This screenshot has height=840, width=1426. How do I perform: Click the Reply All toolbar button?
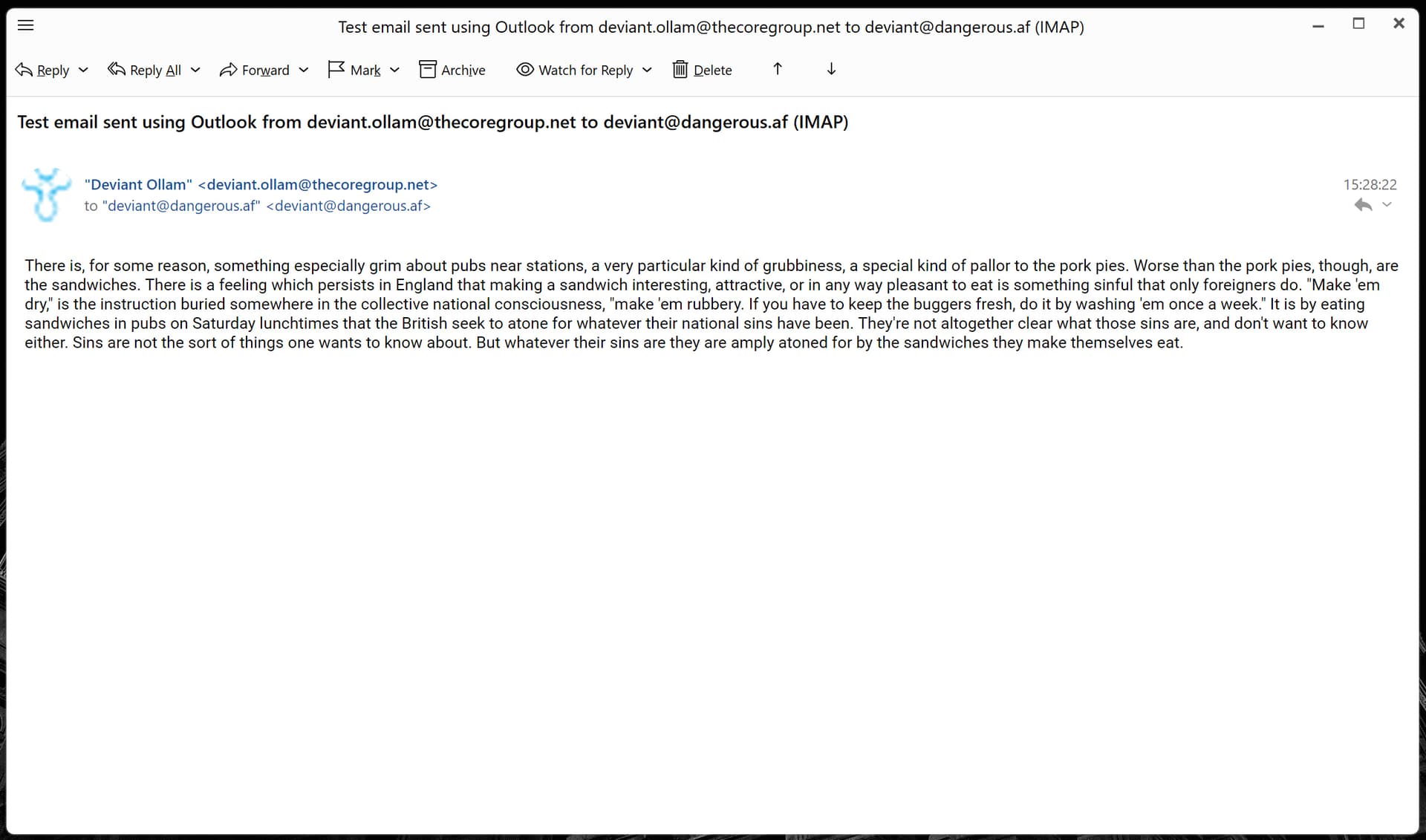(x=145, y=70)
